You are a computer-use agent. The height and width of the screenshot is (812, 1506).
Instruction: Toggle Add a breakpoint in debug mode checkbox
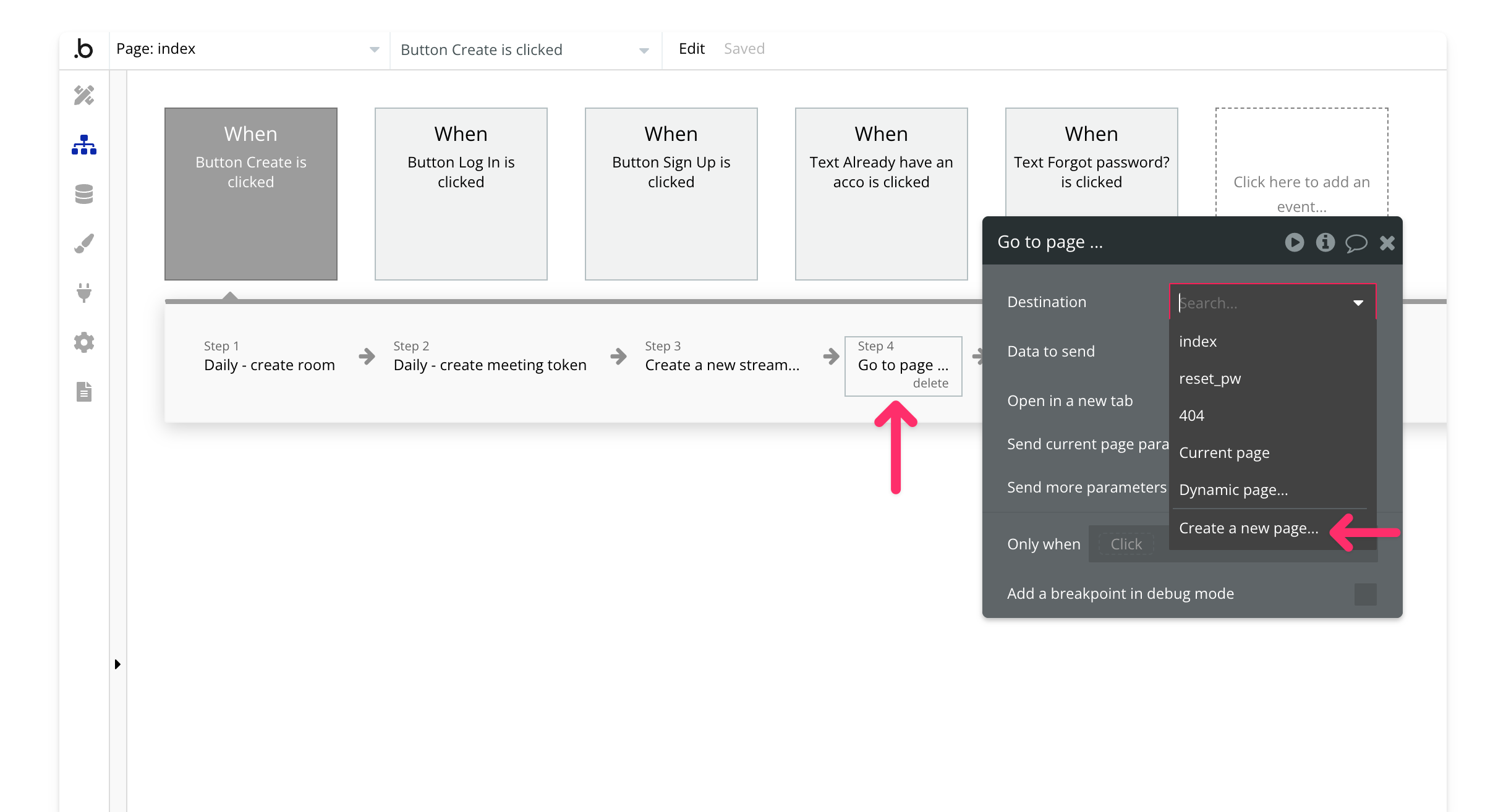tap(1365, 594)
